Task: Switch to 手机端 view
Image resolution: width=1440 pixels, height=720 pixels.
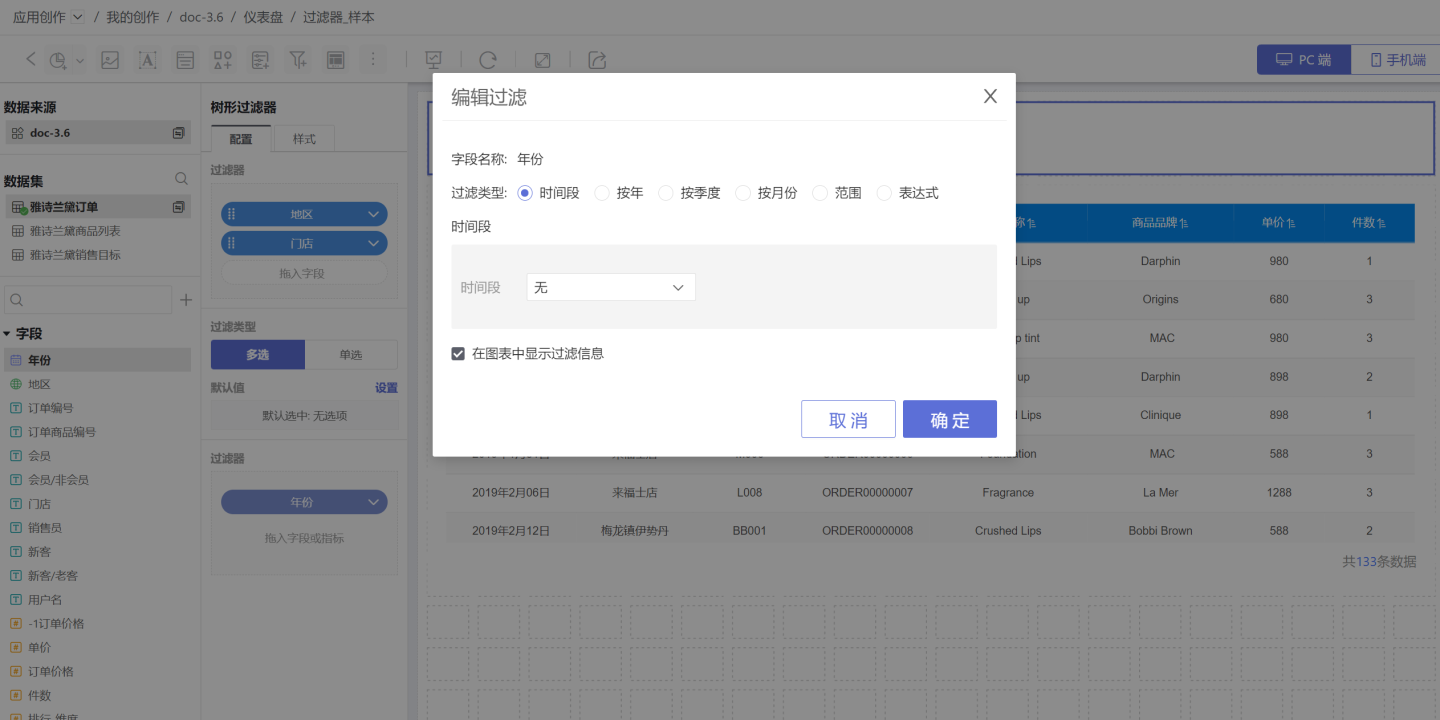Action: (x=1396, y=60)
